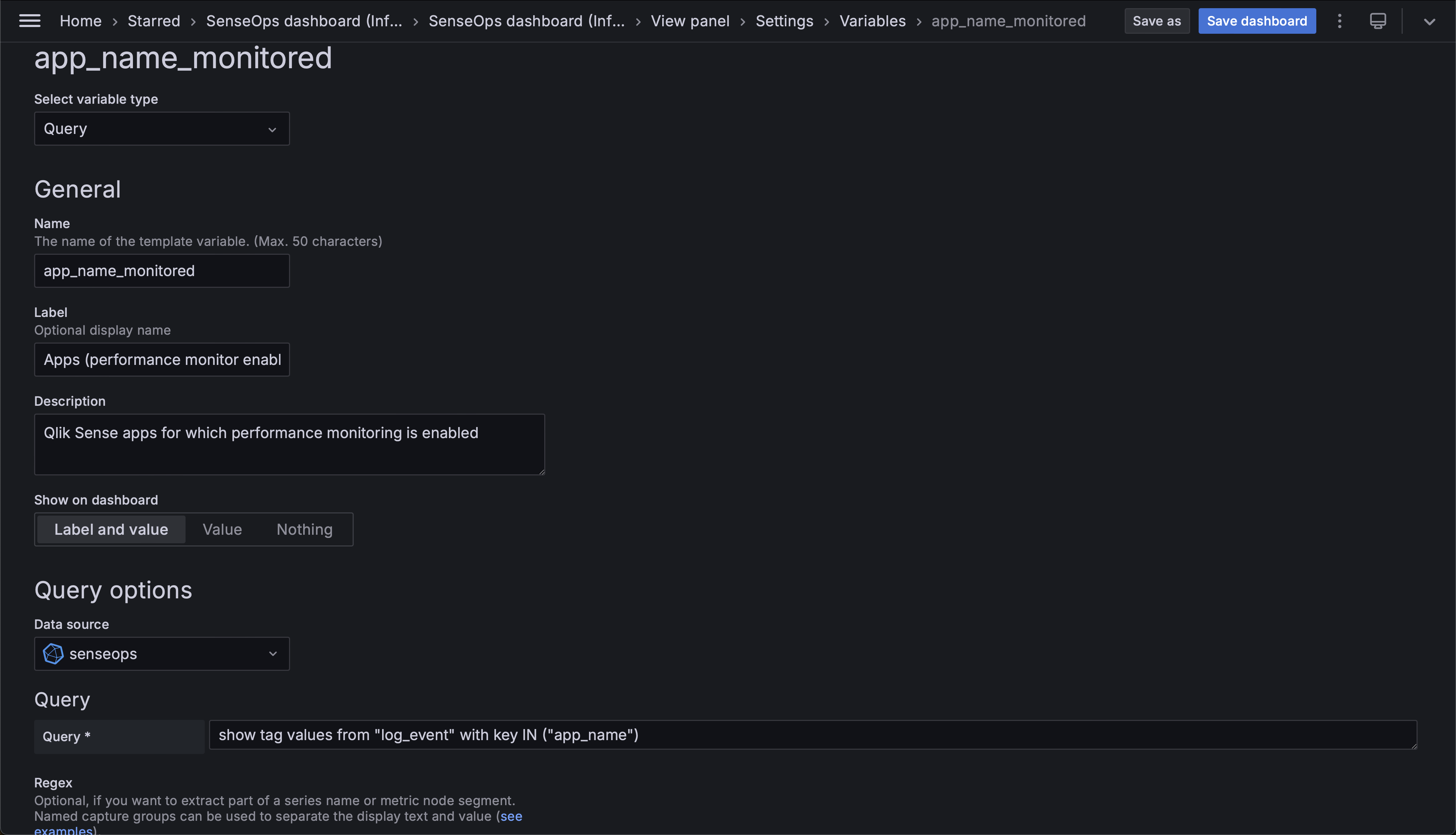This screenshot has height=835, width=1456.
Task: Enable TV kiosk mode
Action: click(1377, 21)
